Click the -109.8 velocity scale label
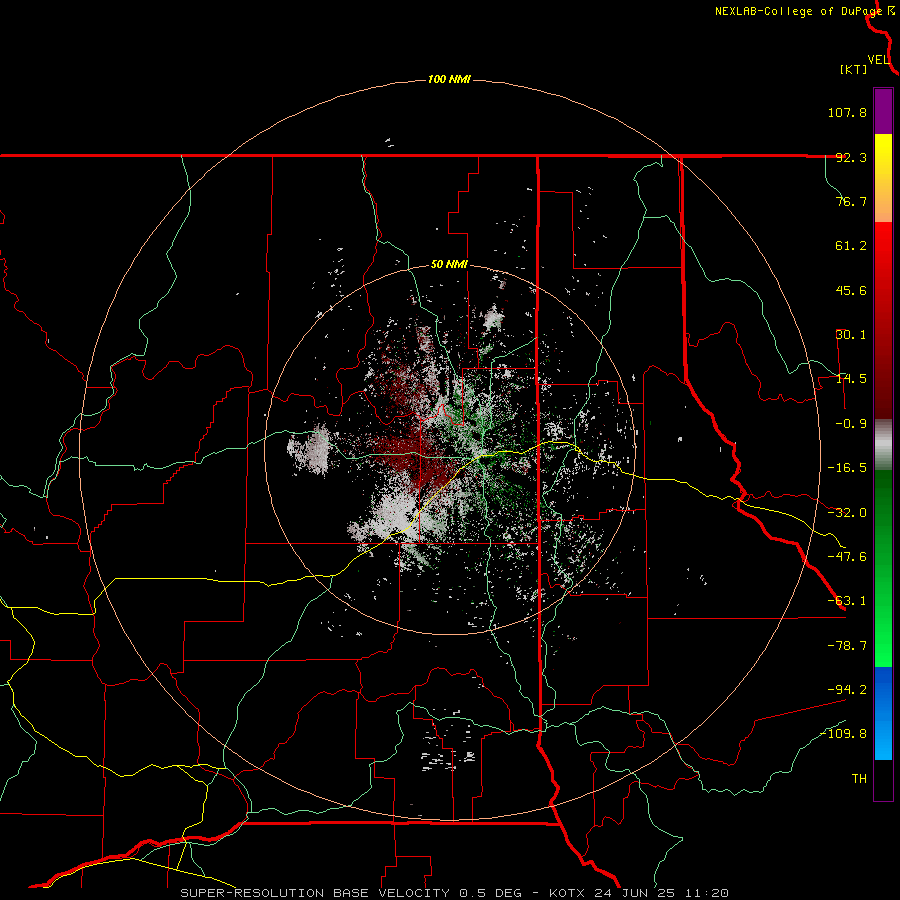 (844, 734)
